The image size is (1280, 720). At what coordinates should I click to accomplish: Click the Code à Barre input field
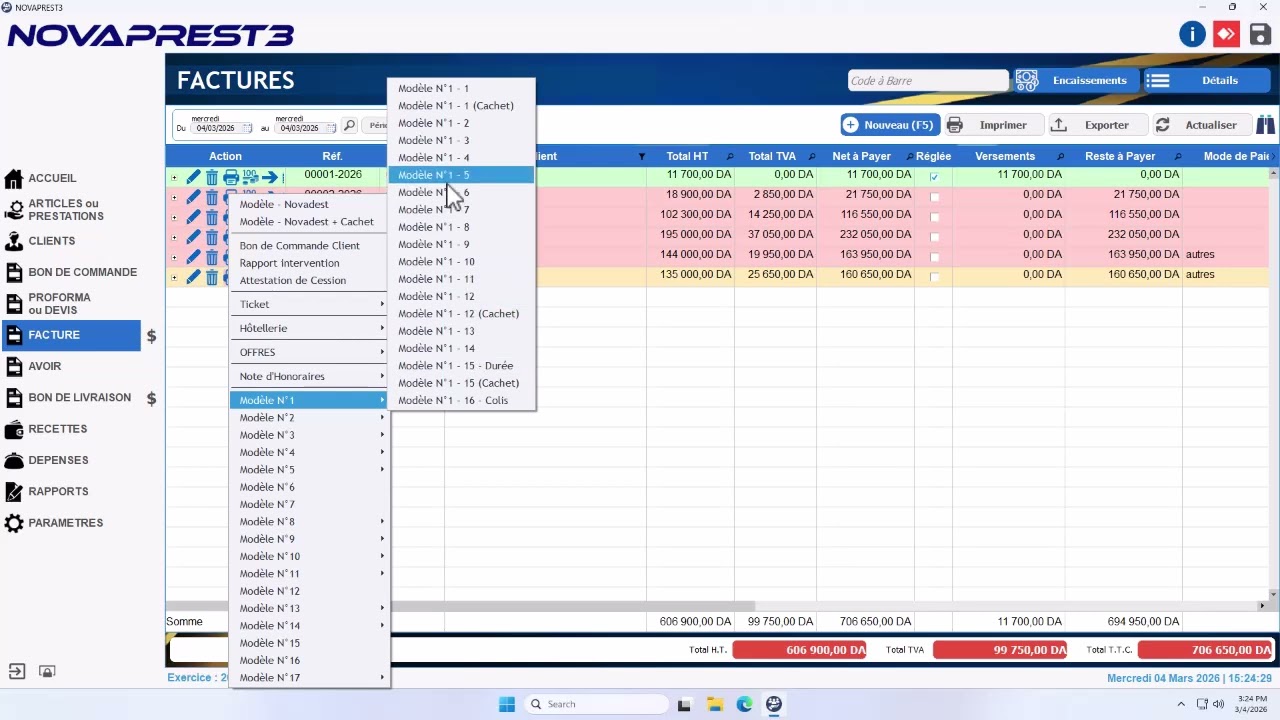point(928,81)
